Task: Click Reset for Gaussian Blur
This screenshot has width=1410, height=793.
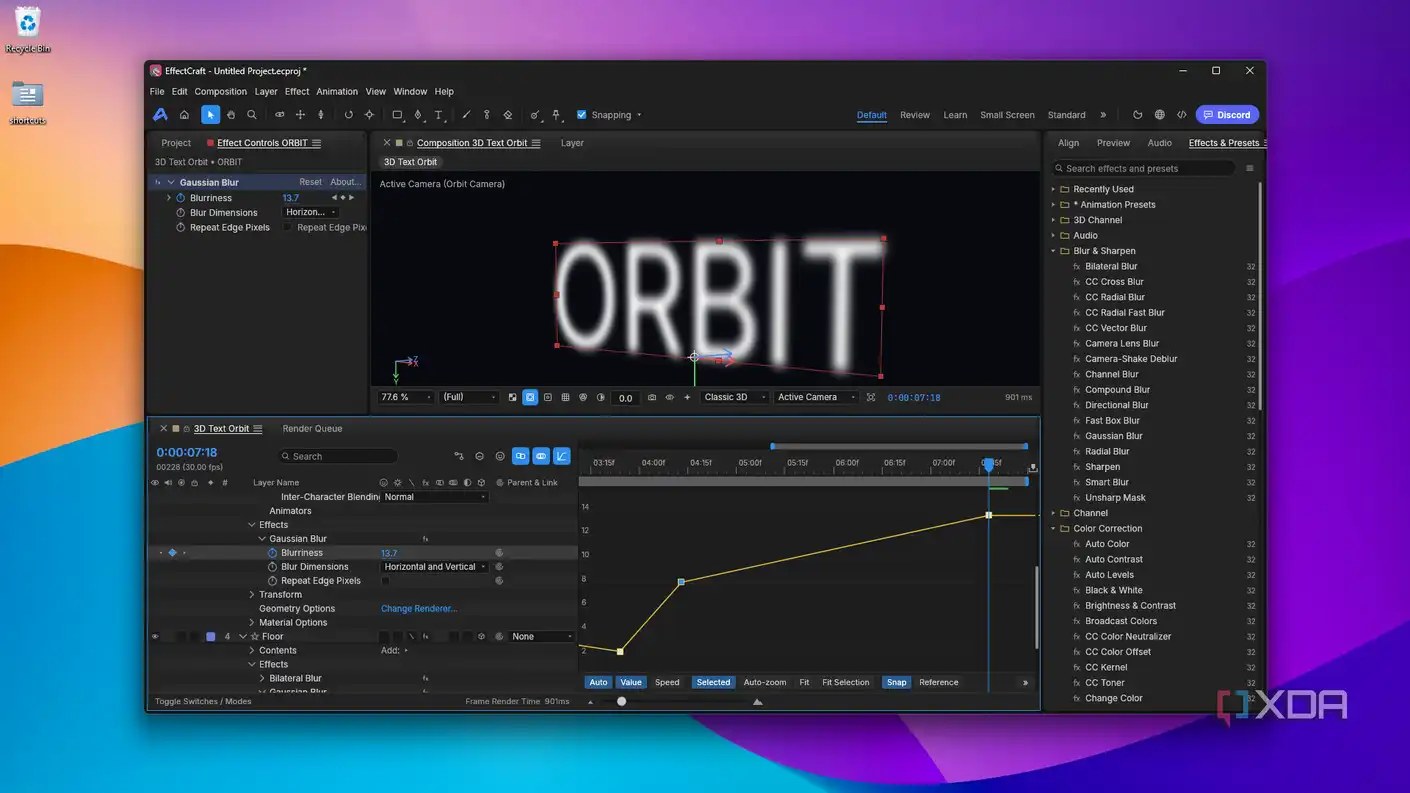Action: [311, 182]
